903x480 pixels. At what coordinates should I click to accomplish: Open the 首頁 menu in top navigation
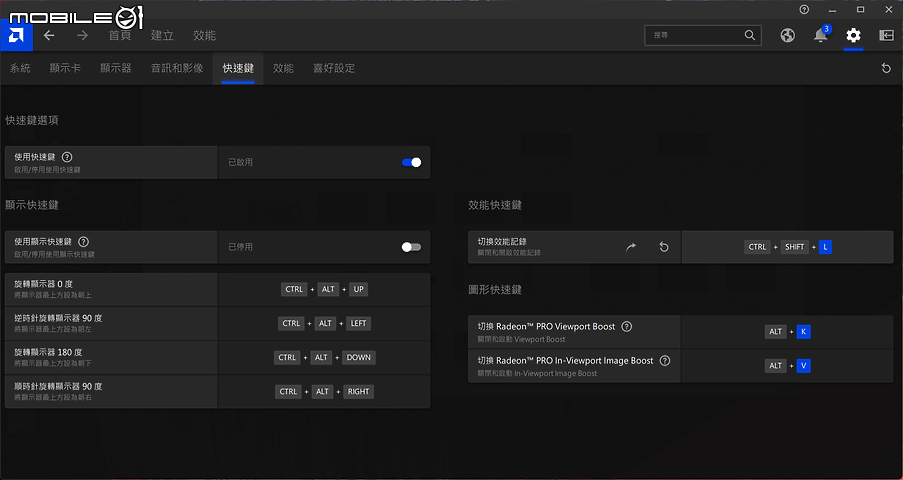click(120, 35)
